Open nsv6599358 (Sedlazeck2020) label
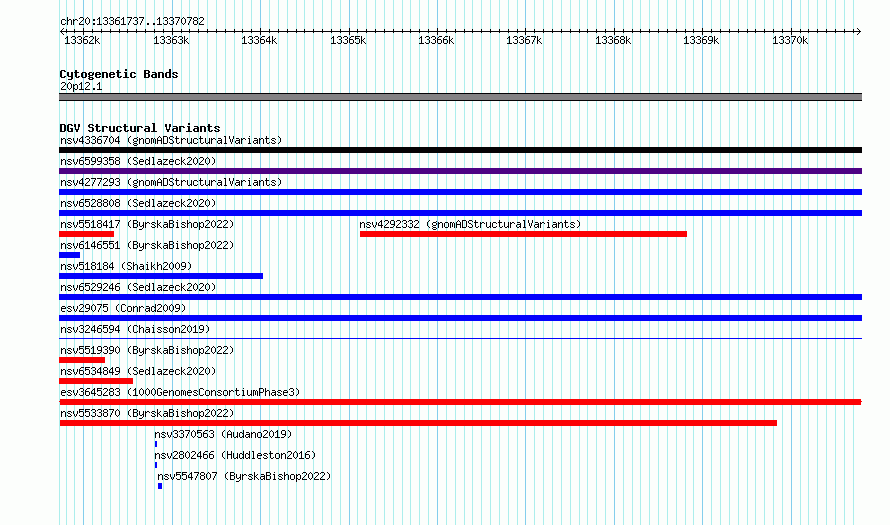This screenshot has height=525, width=890. (x=138, y=161)
